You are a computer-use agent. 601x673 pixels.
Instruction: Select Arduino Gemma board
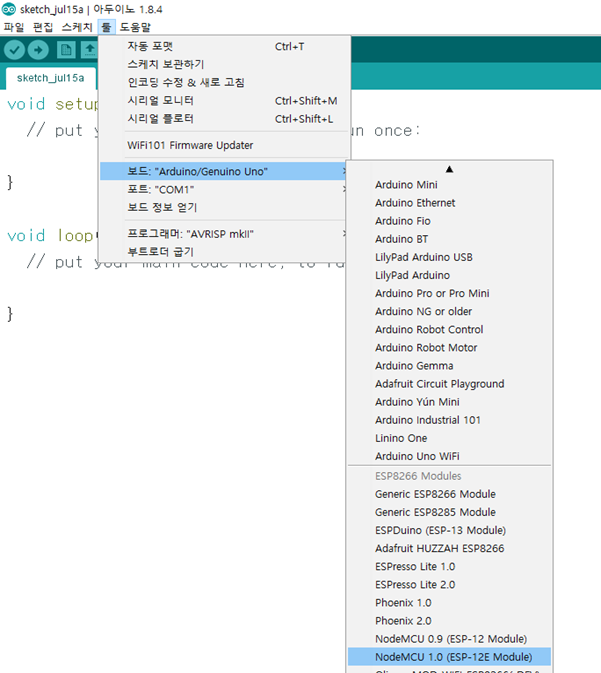(449, 366)
